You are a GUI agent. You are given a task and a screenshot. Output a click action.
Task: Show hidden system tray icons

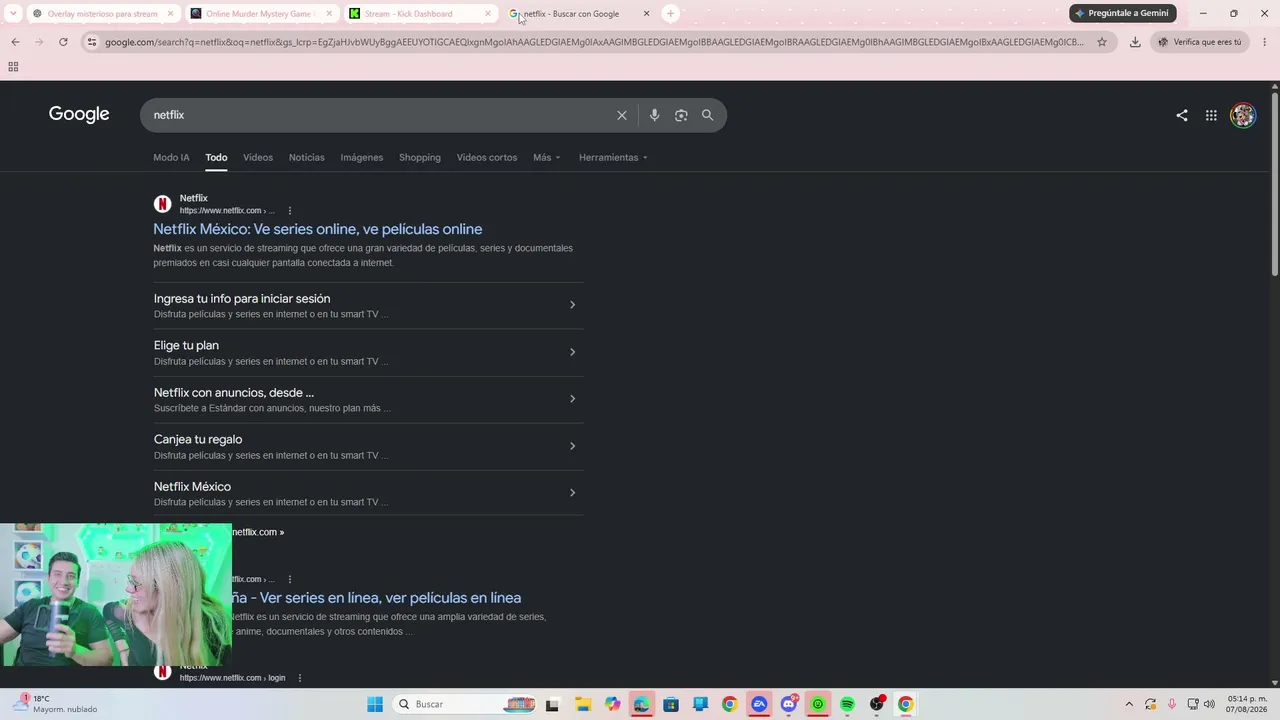1129,704
